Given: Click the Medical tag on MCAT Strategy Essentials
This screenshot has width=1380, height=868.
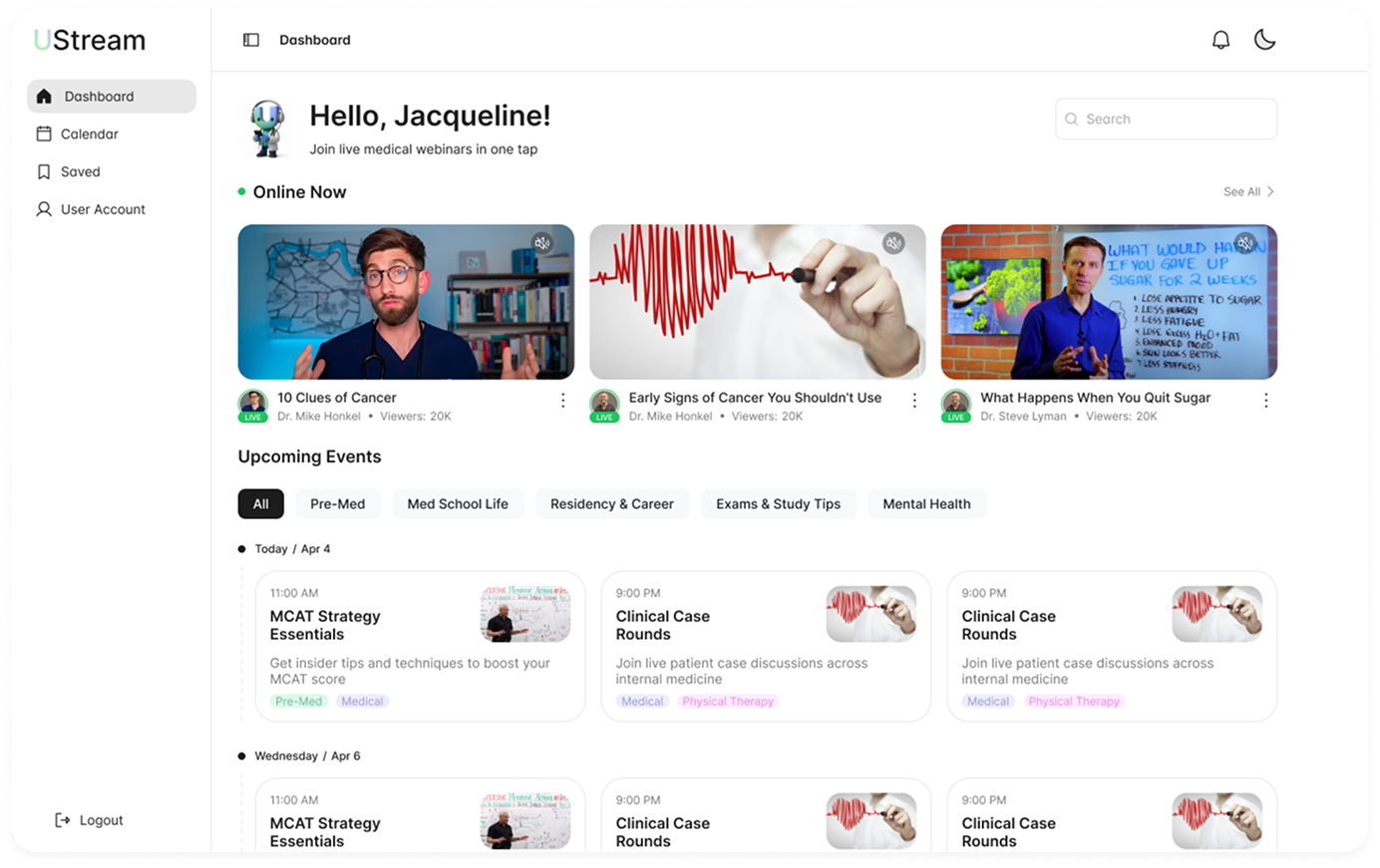Looking at the screenshot, I should (362, 701).
